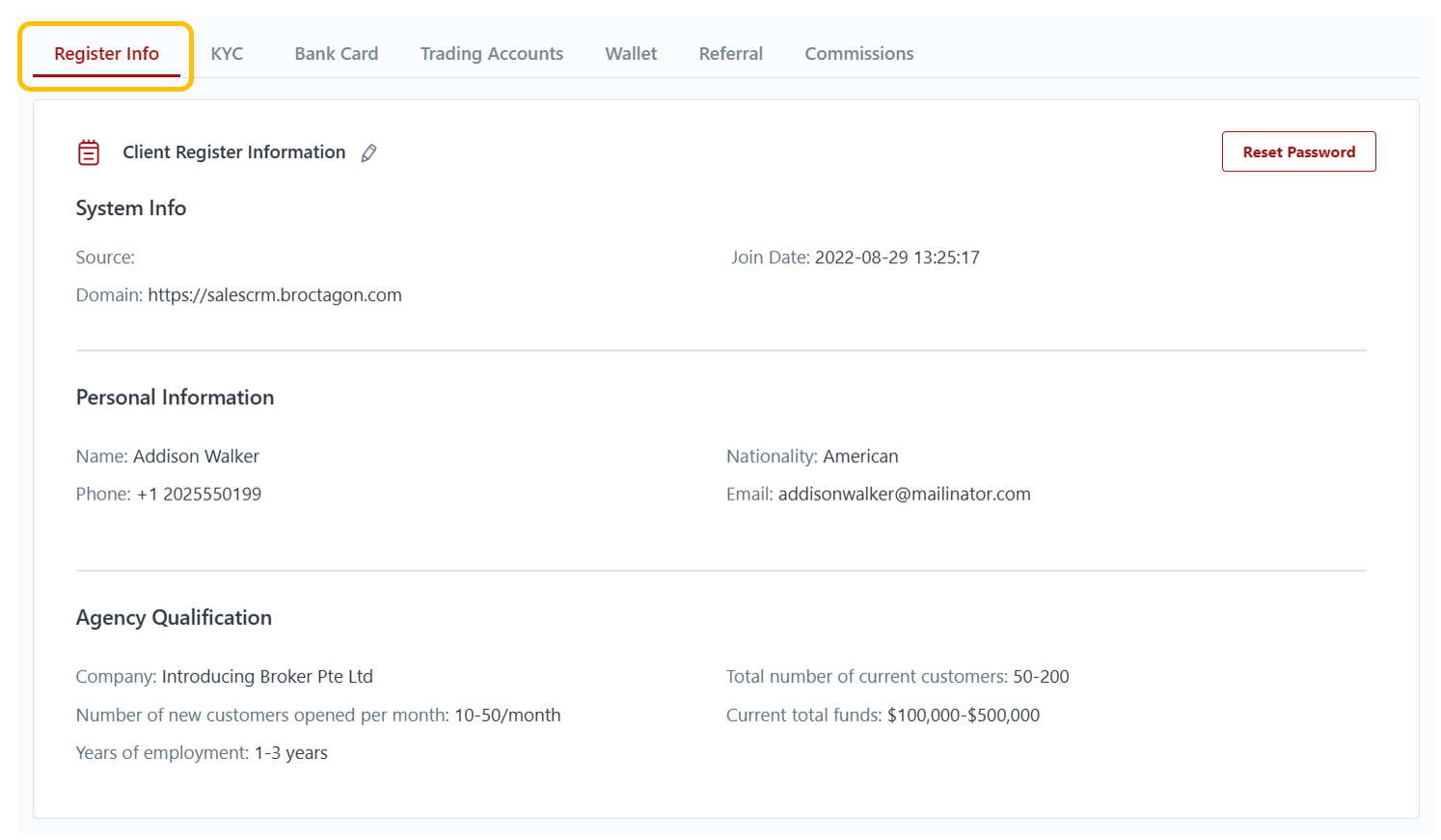Click the salescrm.broctagon.com domain URL

[x=274, y=295]
